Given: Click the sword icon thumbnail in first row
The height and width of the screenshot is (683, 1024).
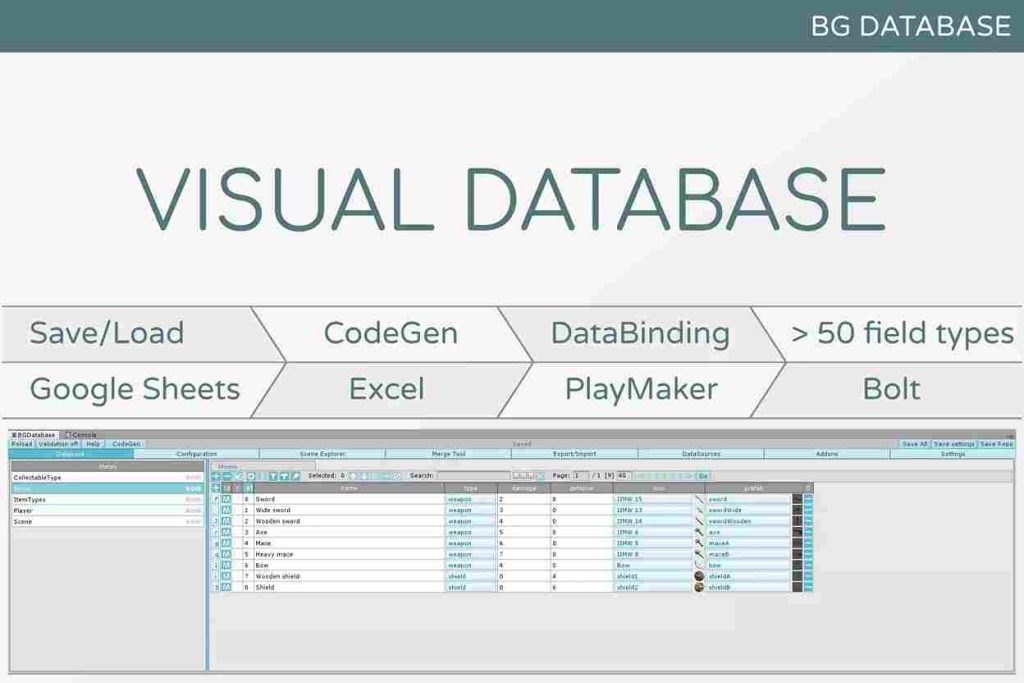Looking at the screenshot, I should pos(699,499).
